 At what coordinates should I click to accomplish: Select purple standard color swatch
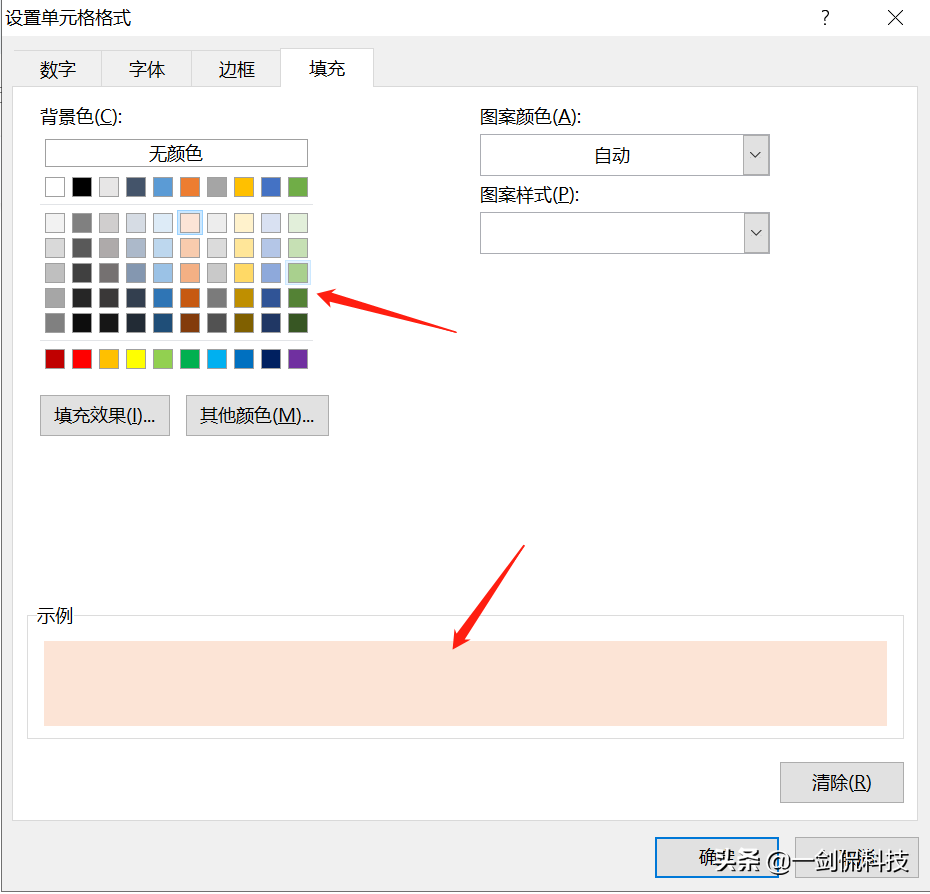298,359
